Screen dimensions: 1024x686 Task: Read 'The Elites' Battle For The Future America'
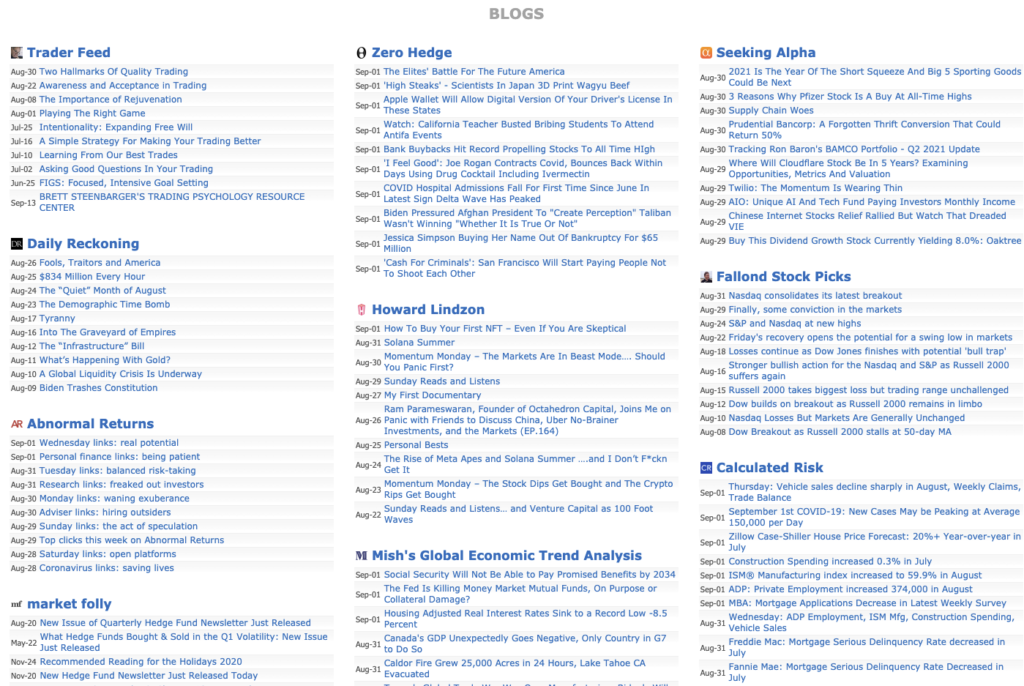(x=473, y=72)
